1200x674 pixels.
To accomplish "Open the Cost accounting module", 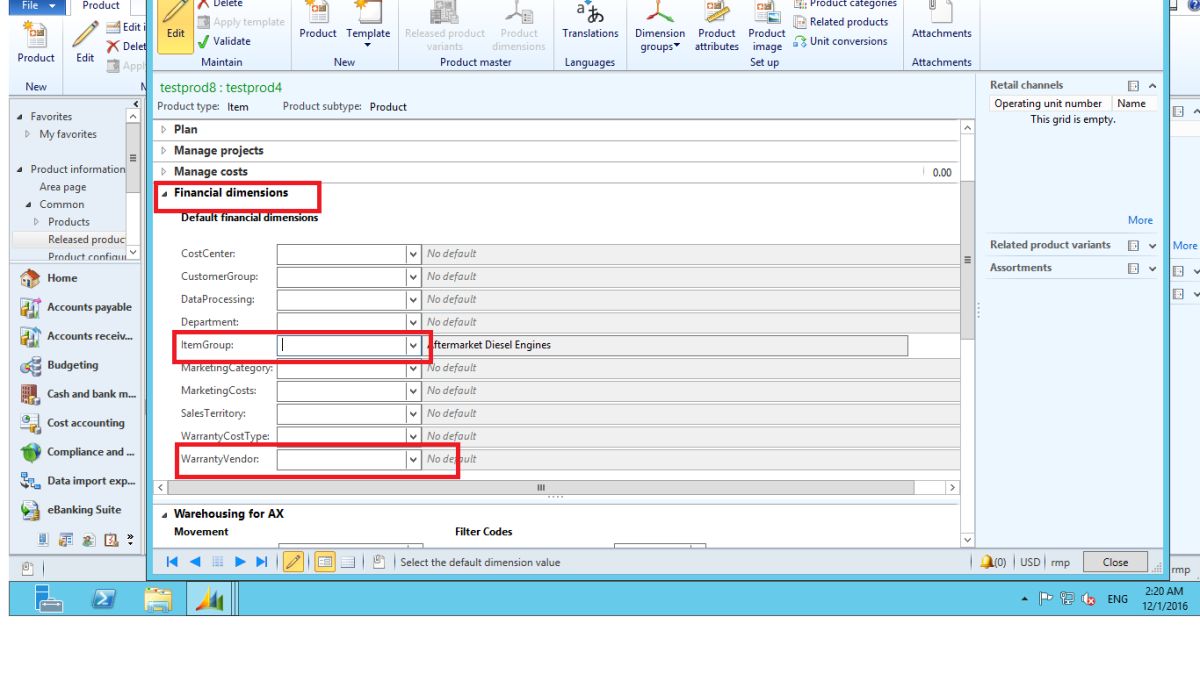I will (73, 423).
